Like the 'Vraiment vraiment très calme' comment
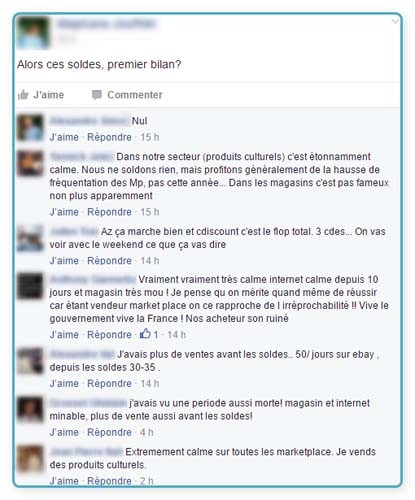Viewport: 415px width, 500px height. (x=64, y=334)
